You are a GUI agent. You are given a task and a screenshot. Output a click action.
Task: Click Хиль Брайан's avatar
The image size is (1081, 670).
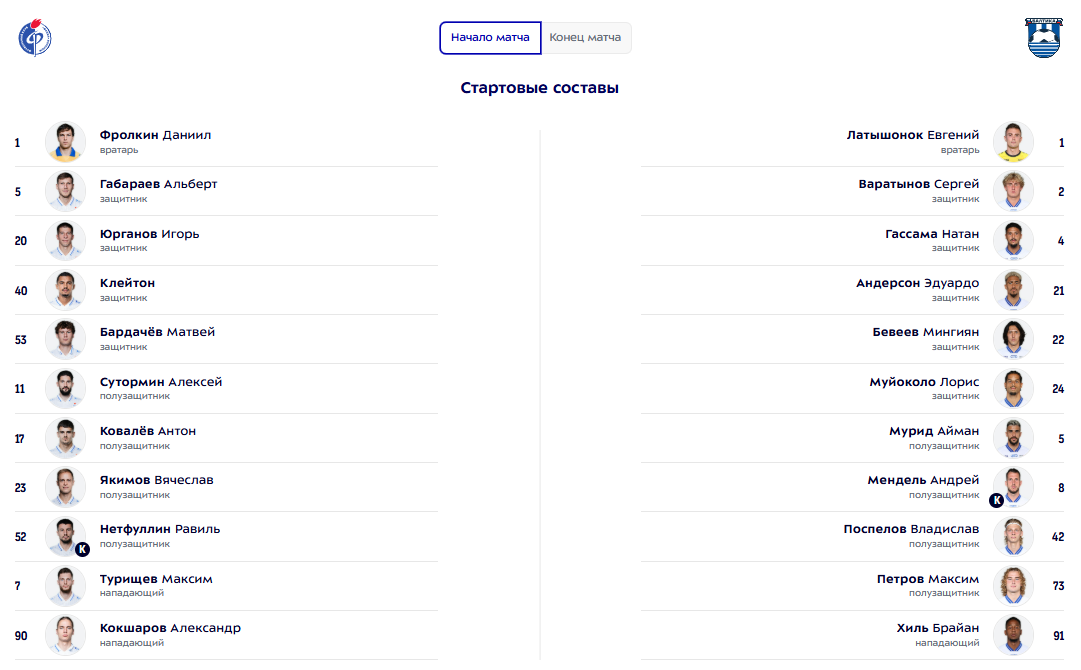pyautogui.click(x=1013, y=635)
